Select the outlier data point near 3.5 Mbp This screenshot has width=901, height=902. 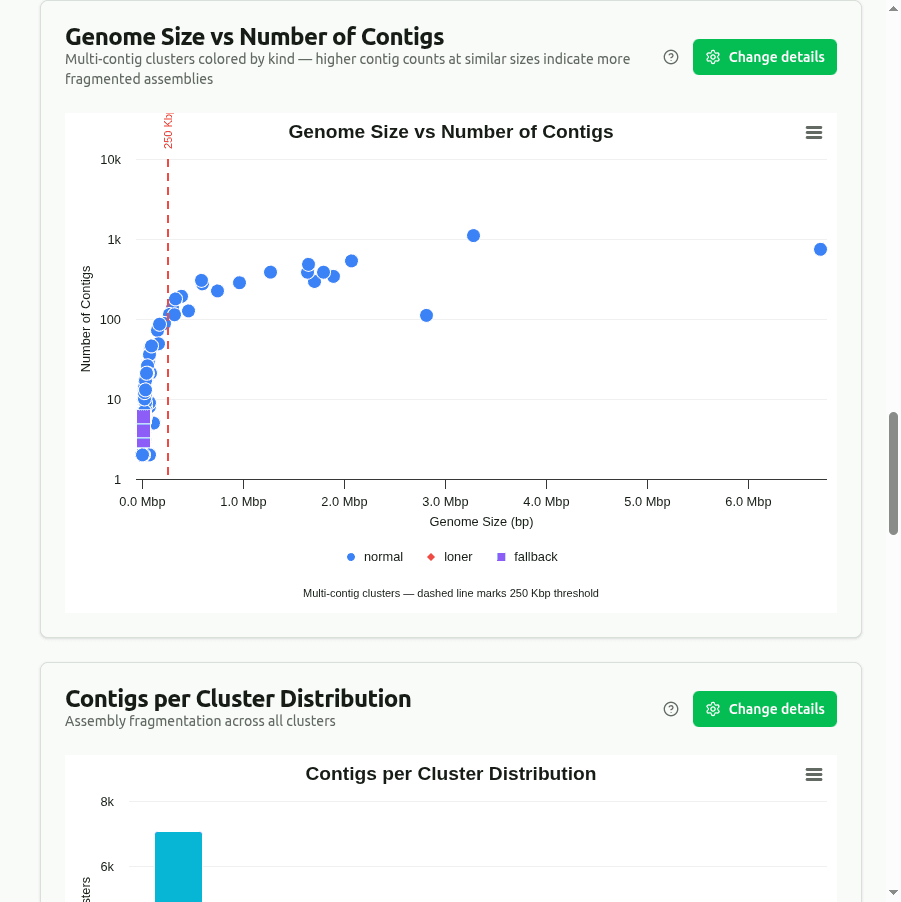click(x=473, y=235)
